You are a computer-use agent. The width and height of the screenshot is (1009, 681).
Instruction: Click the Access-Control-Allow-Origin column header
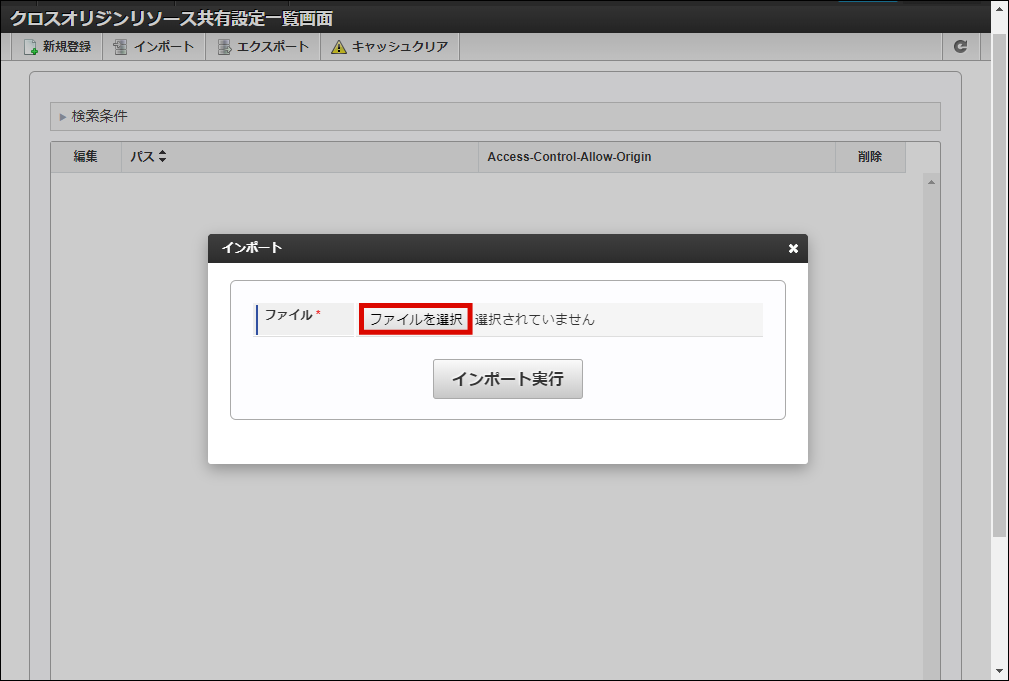570,156
